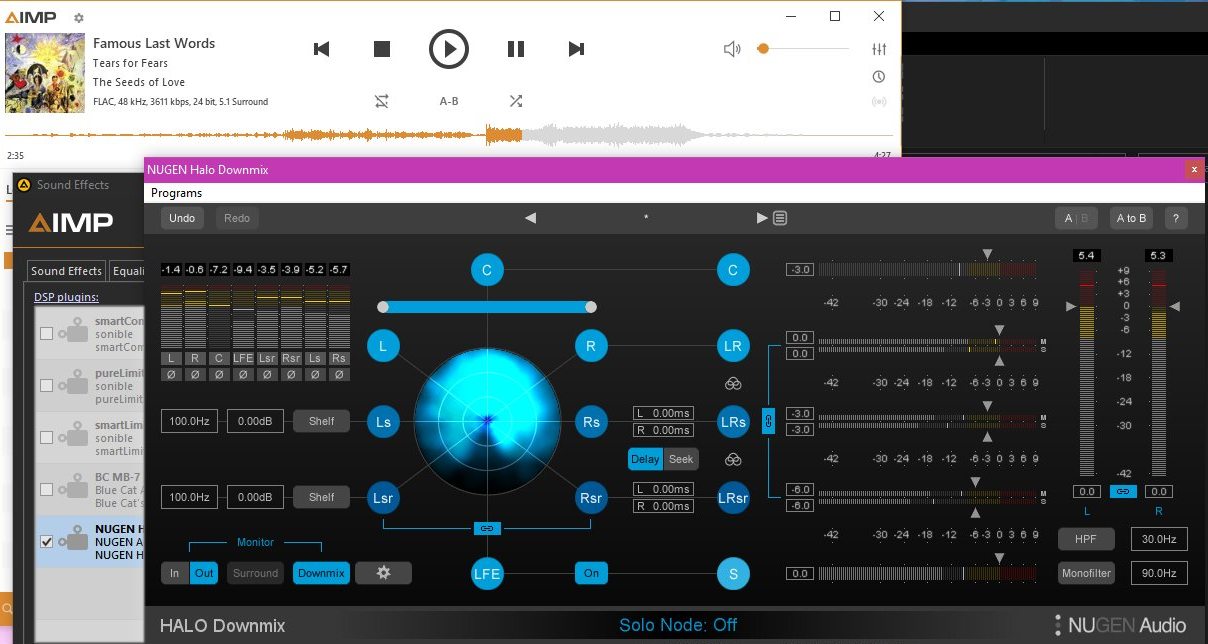Start playback with the Play button
This screenshot has height=644, width=1208.
449,48
